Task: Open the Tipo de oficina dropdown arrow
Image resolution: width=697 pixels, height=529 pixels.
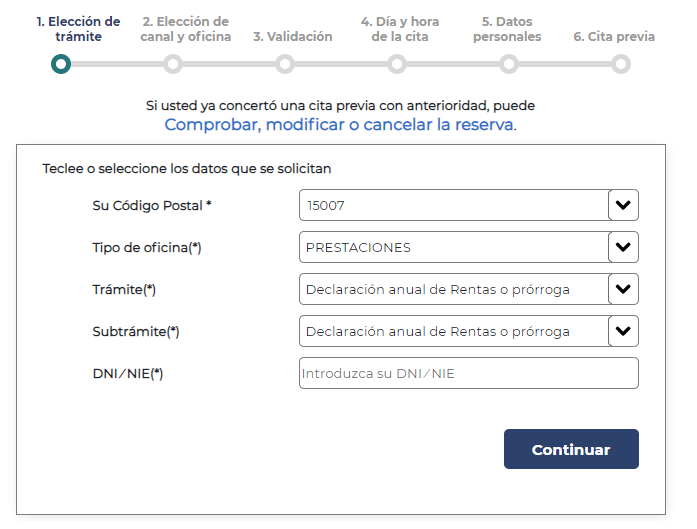Action: coord(623,247)
